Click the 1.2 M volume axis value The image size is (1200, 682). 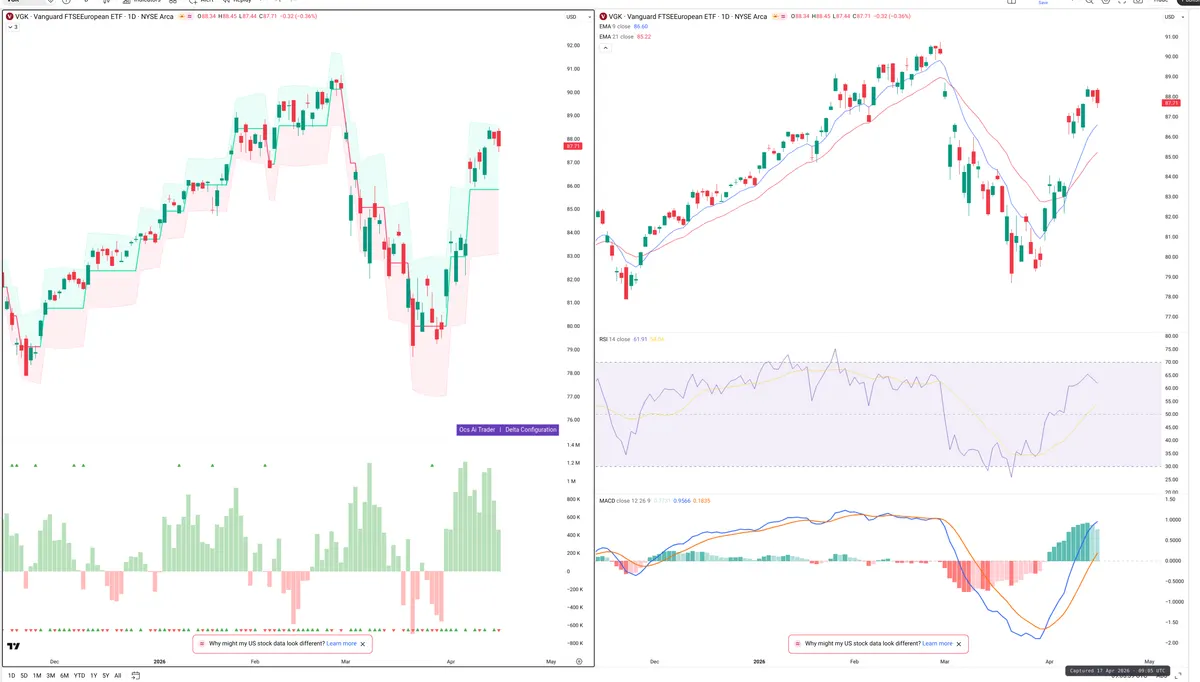[574, 463]
